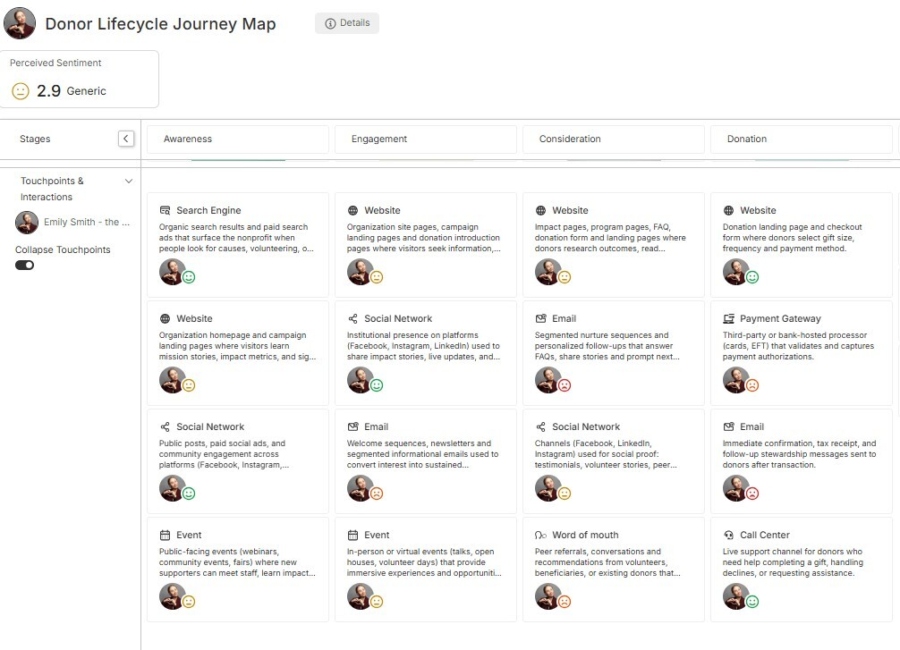The width and height of the screenshot is (900, 650).
Task: Click the neutral emoji beside Perceived Sentiment score
Action: click(20, 90)
